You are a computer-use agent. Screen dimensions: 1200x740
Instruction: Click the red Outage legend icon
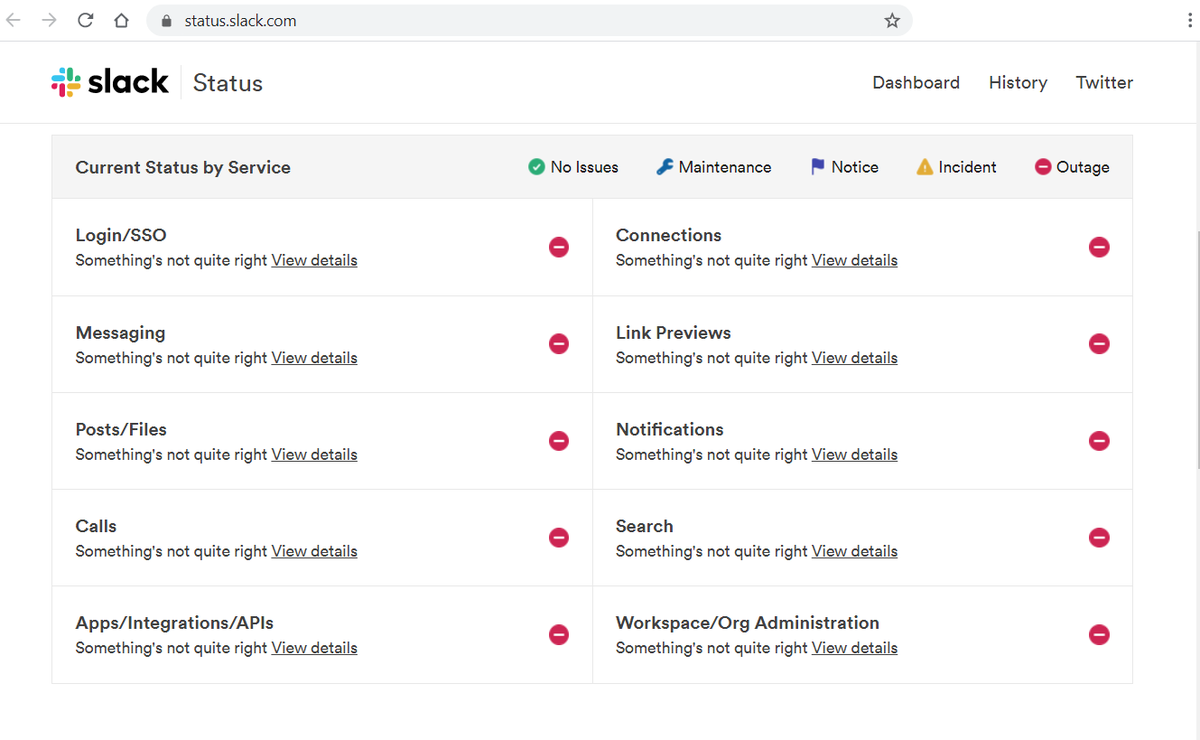point(1043,167)
